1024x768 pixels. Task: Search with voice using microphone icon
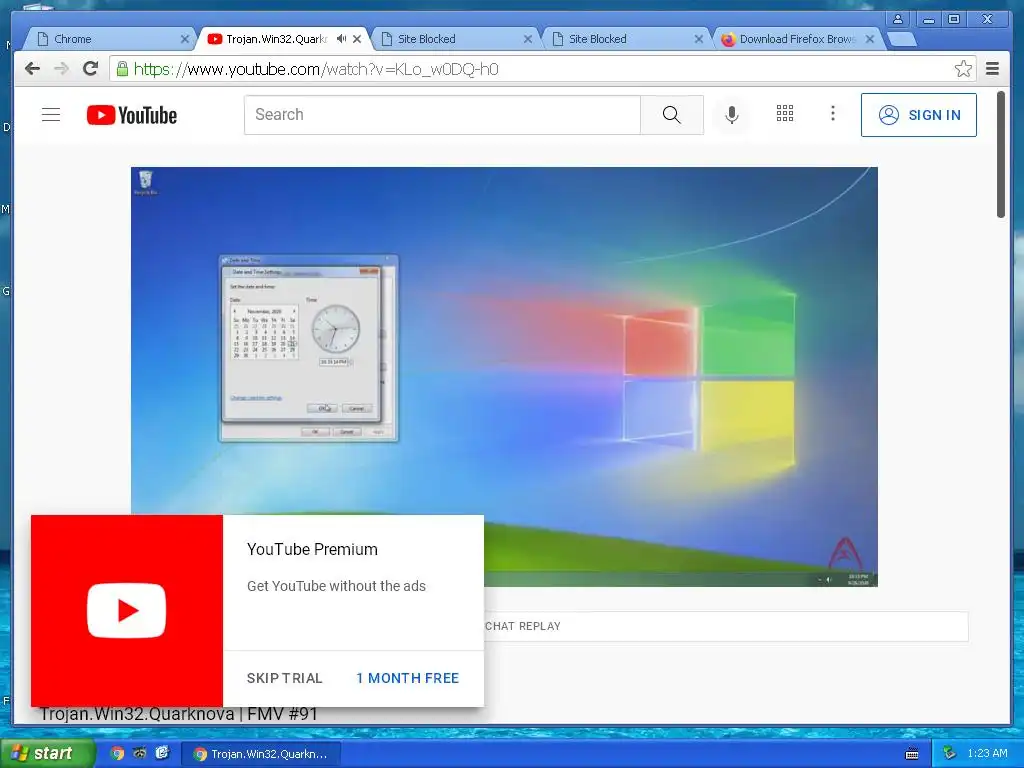[x=732, y=115]
